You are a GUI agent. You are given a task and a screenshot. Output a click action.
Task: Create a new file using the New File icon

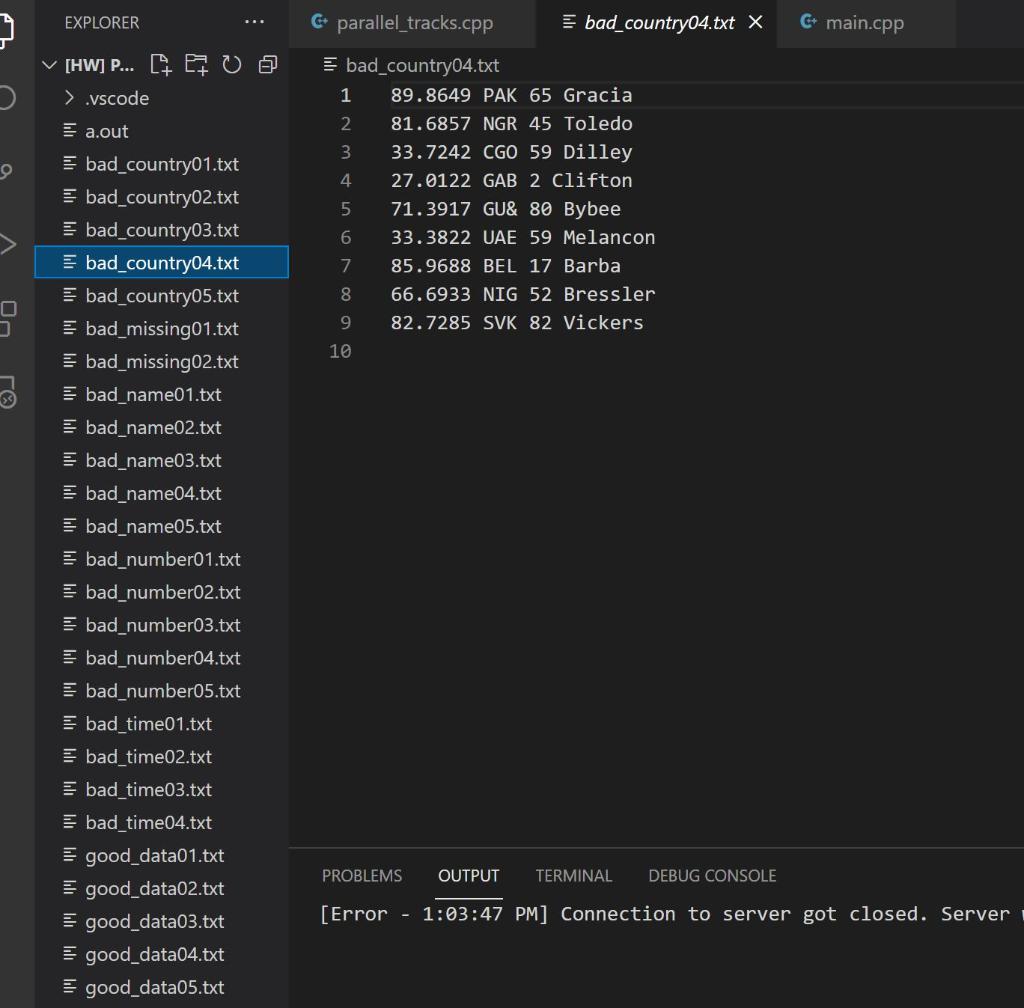[159, 64]
